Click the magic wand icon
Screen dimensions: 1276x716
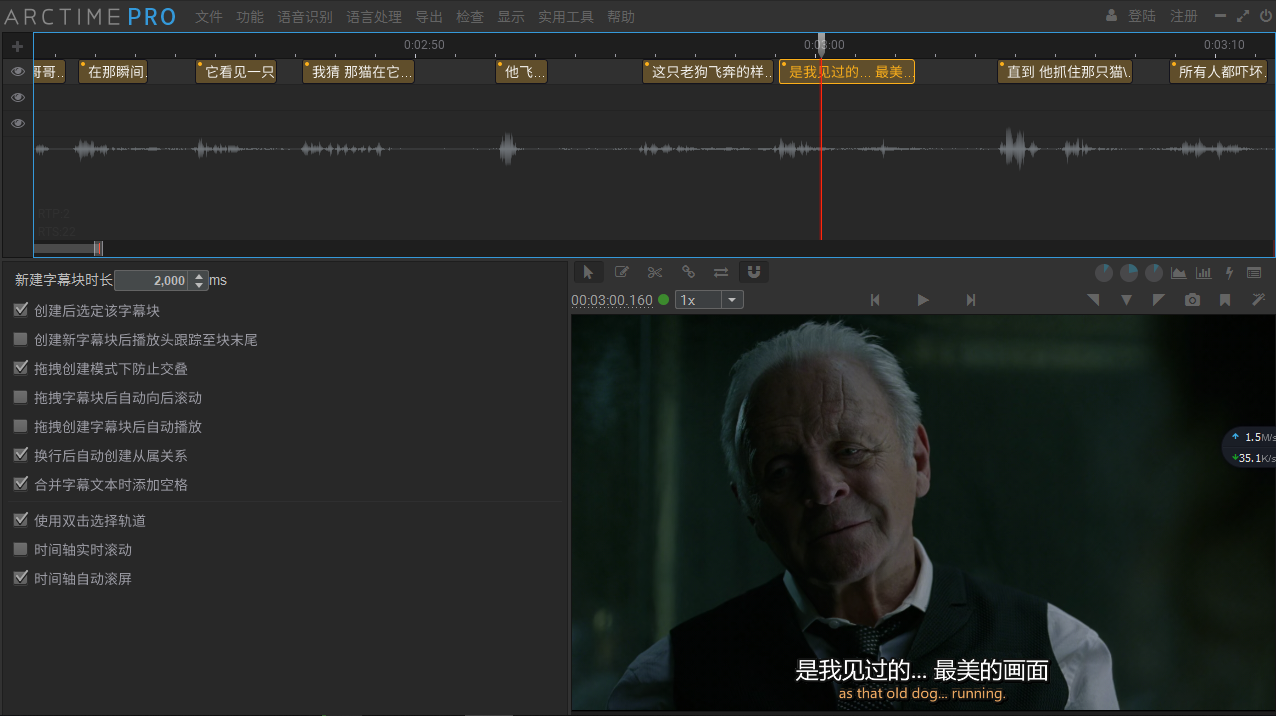click(x=1258, y=300)
